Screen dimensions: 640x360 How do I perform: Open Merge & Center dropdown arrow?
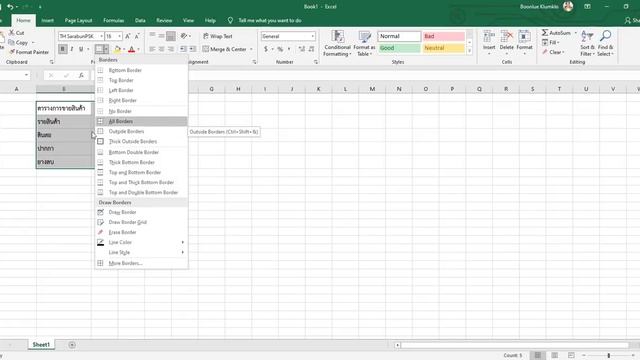click(x=251, y=49)
